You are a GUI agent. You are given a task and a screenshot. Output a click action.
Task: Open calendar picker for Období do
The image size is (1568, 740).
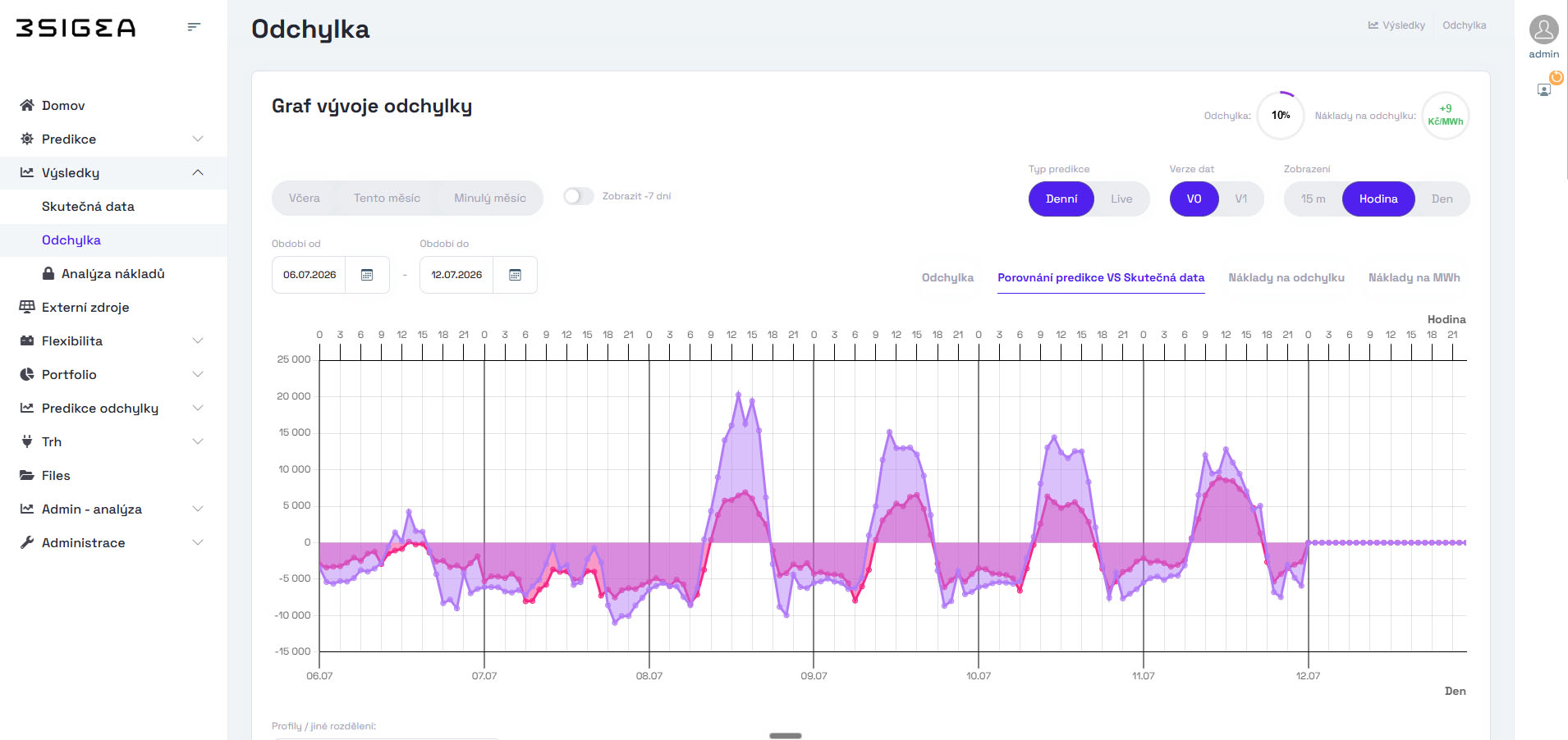pyautogui.click(x=515, y=275)
